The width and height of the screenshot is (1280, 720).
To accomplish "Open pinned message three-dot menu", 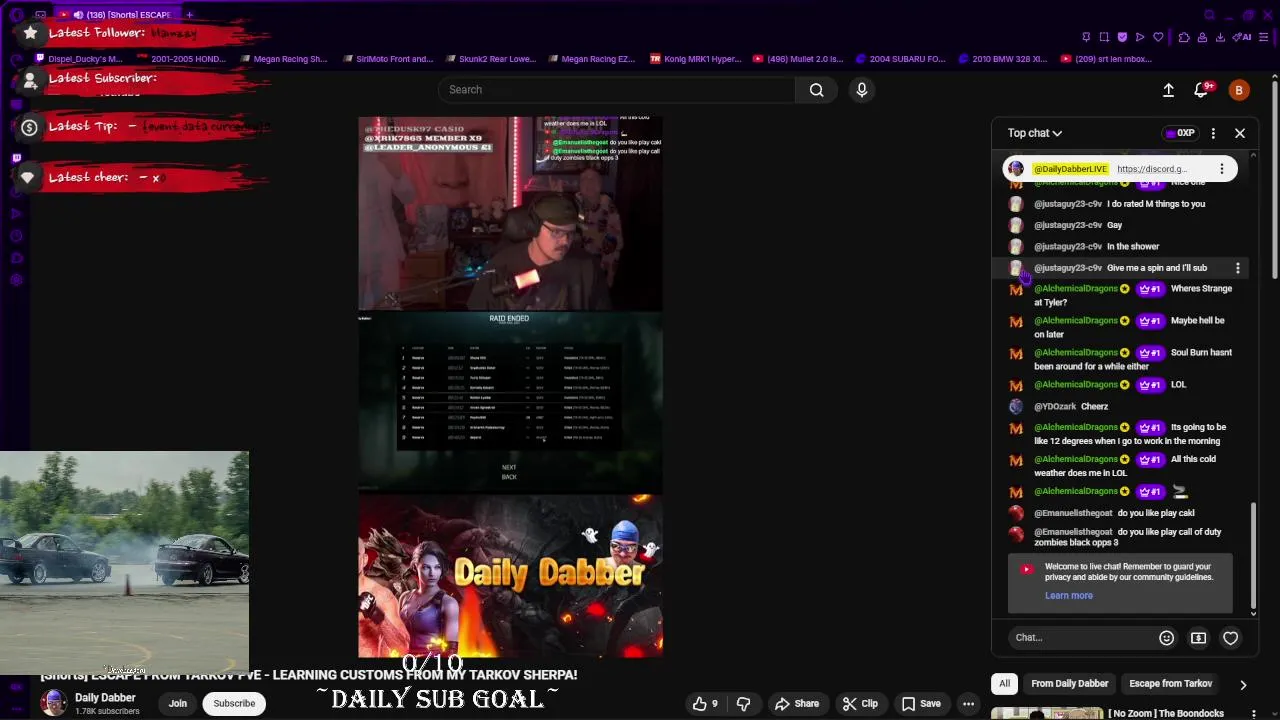I will pyautogui.click(x=1221, y=169).
